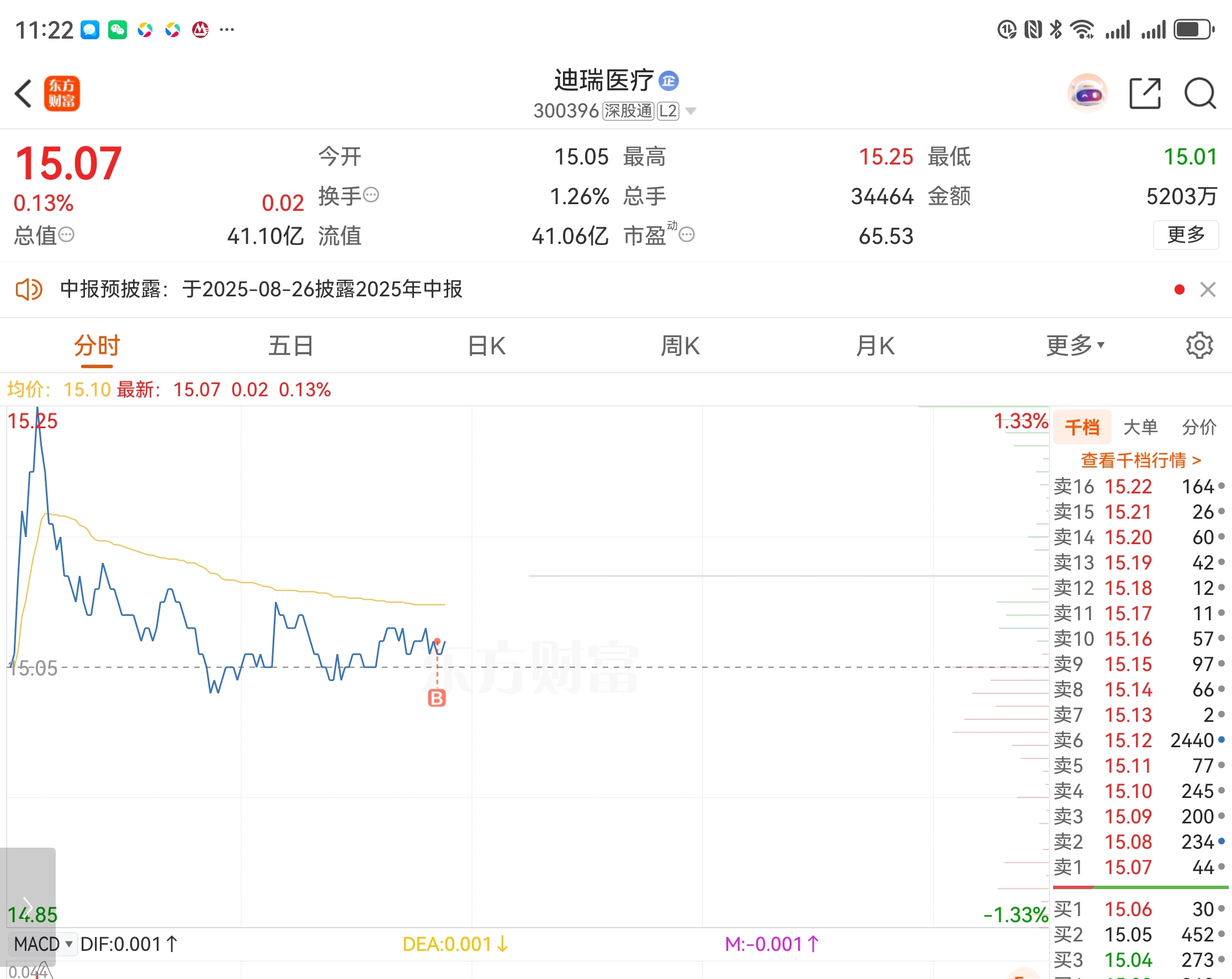Select 卖1 price 15.07 row

pyautogui.click(x=1139, y=867)
